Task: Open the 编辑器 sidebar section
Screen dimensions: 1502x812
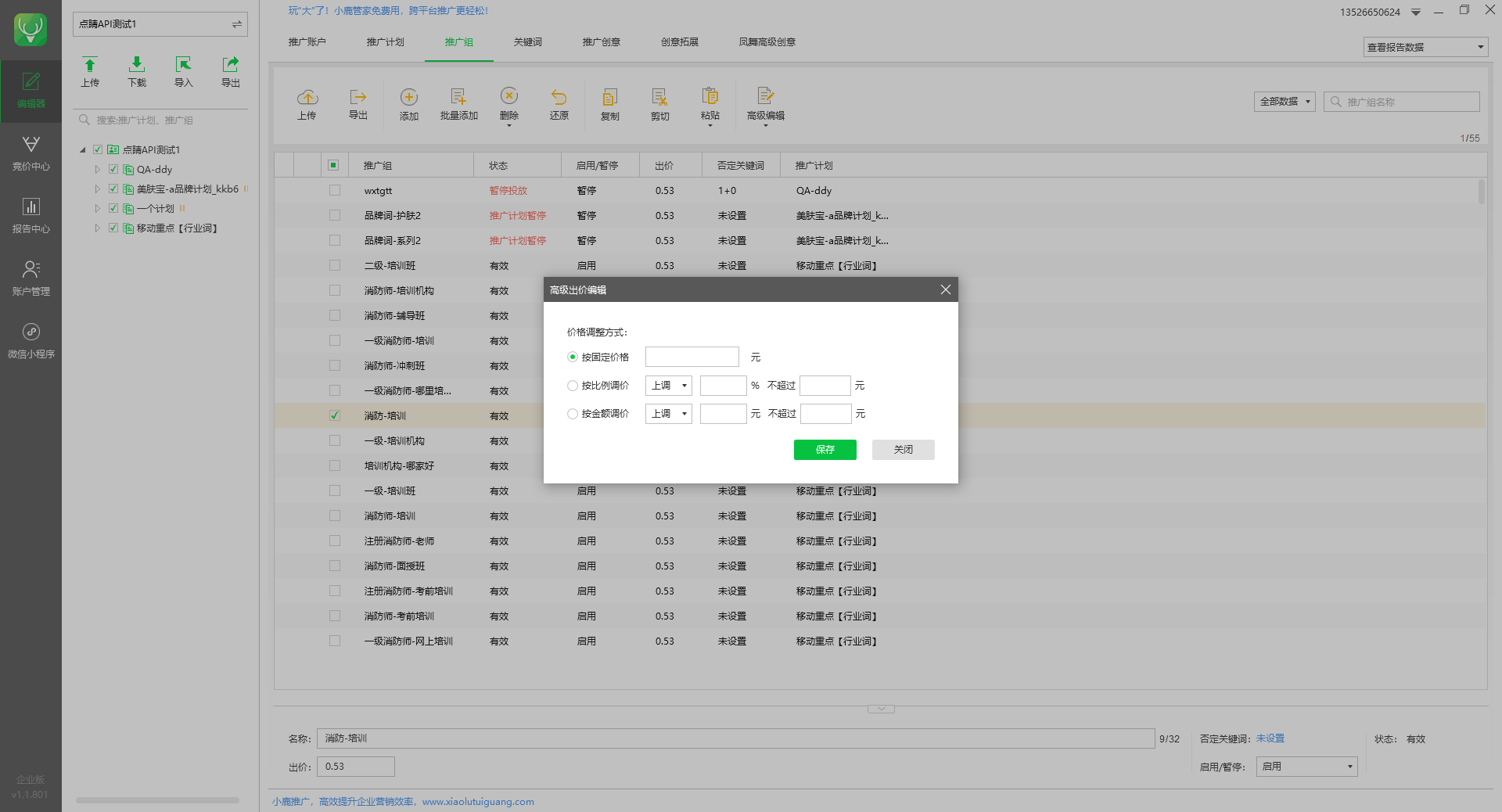Action: coord(31,91)
